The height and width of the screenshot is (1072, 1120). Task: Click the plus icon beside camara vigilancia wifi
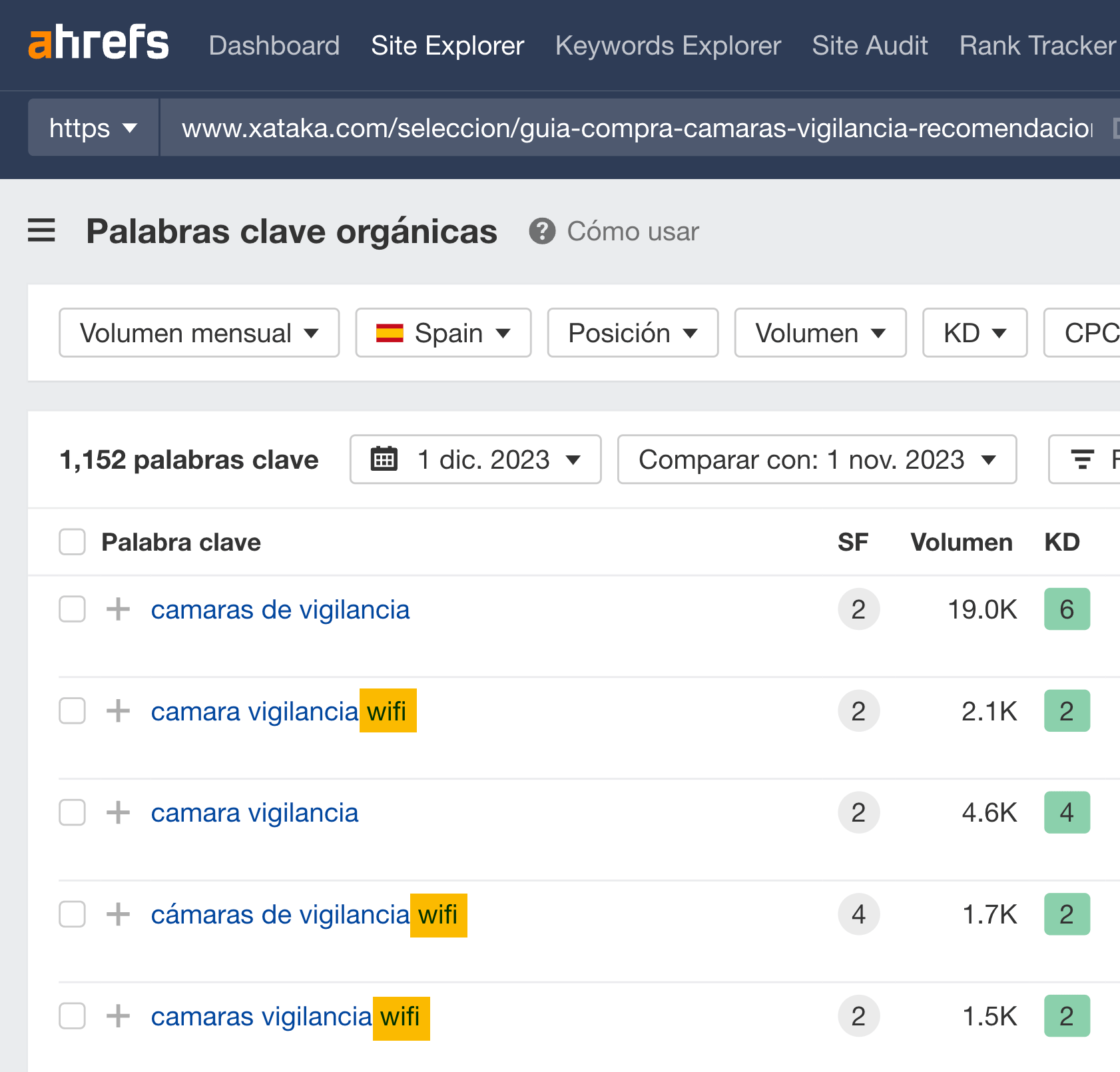118,711
